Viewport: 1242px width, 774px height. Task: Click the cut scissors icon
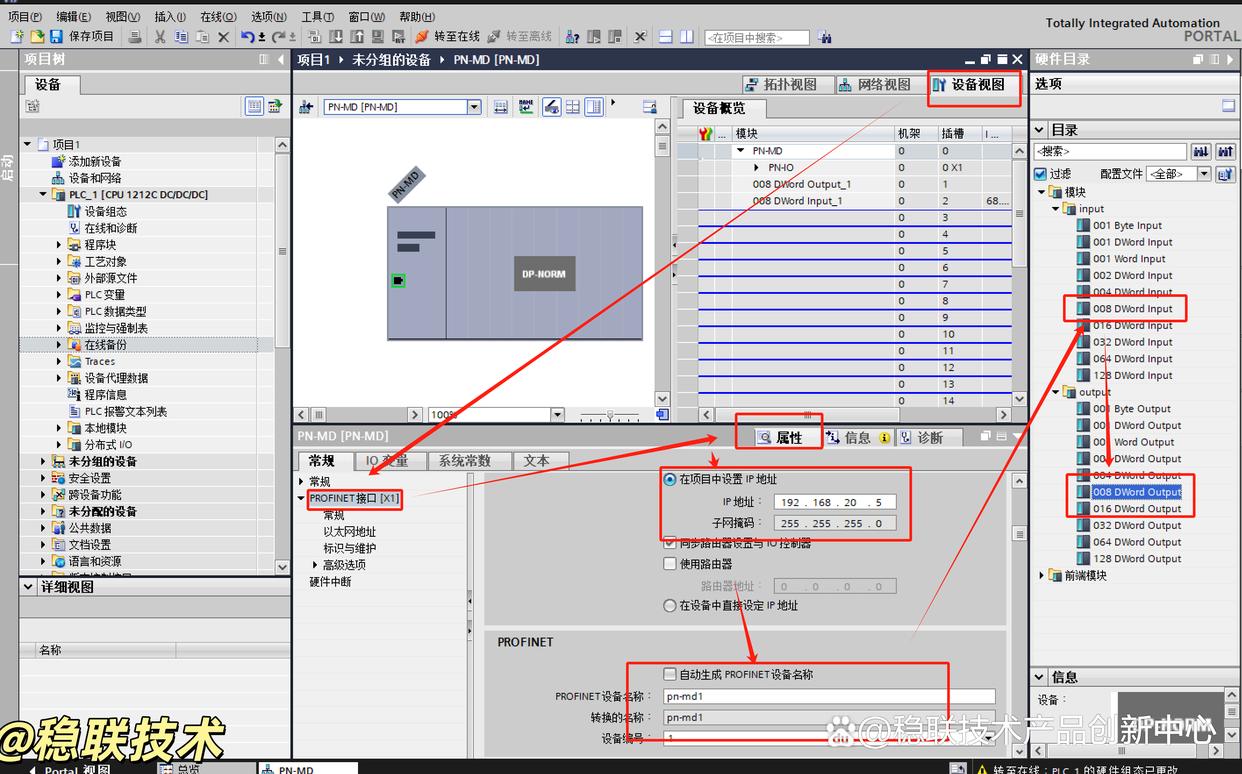click(x=160, y=37)
